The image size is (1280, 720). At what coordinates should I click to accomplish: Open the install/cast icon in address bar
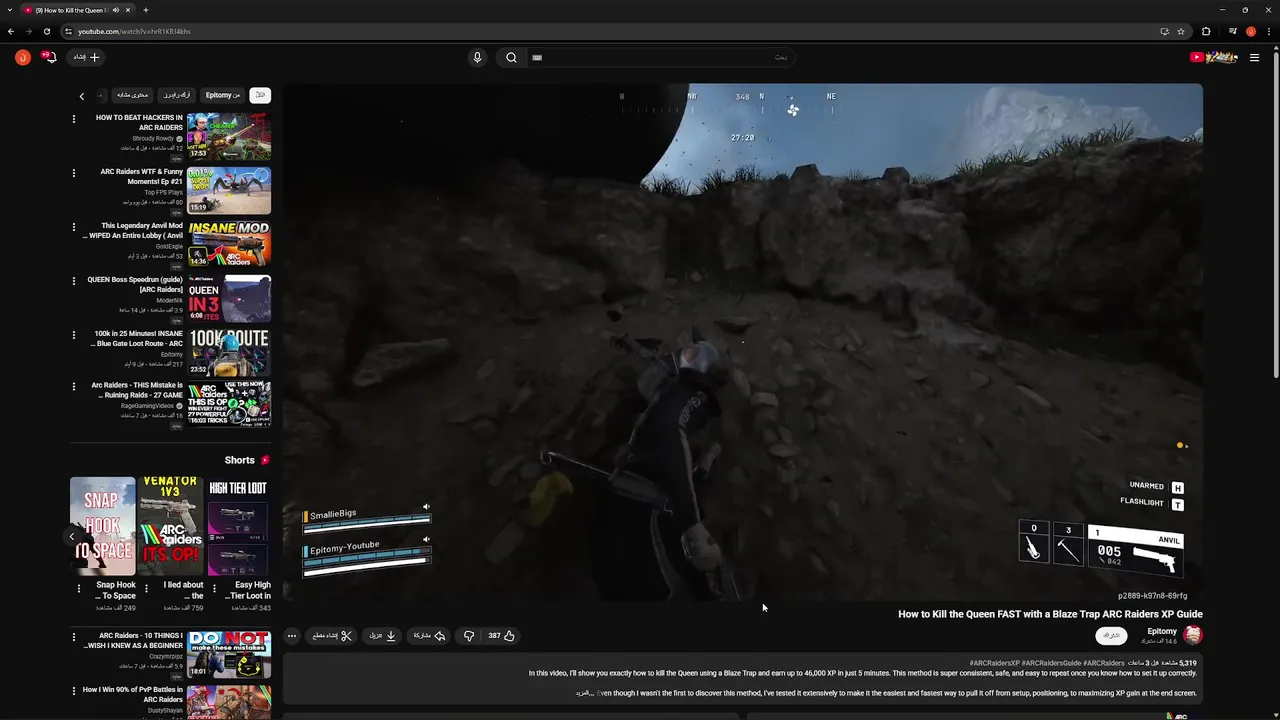(x=1164, y=31)
